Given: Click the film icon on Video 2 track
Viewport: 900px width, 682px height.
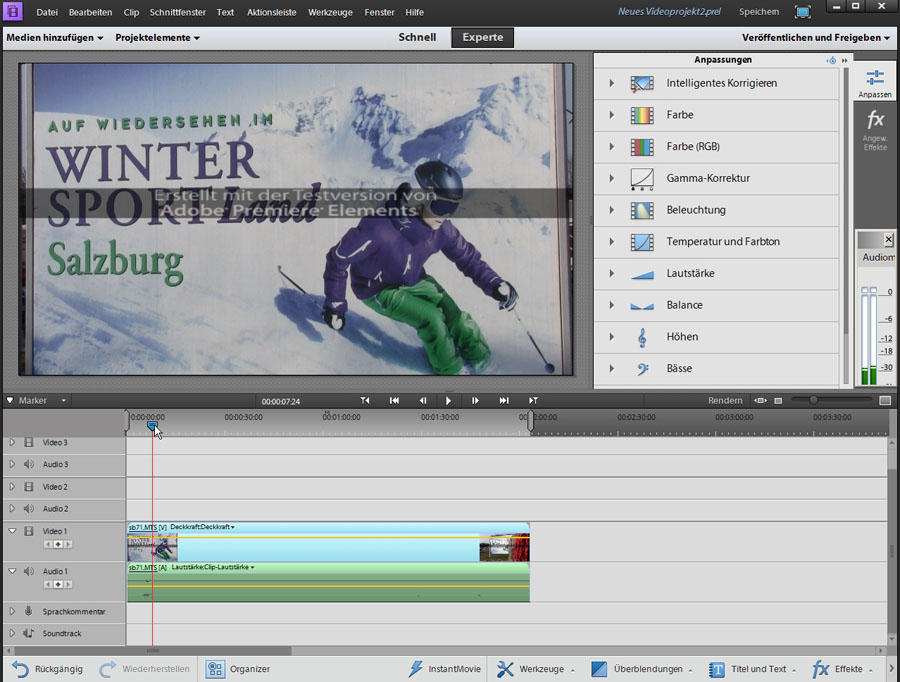Looking at the screenshot, I should coord(28,486).
